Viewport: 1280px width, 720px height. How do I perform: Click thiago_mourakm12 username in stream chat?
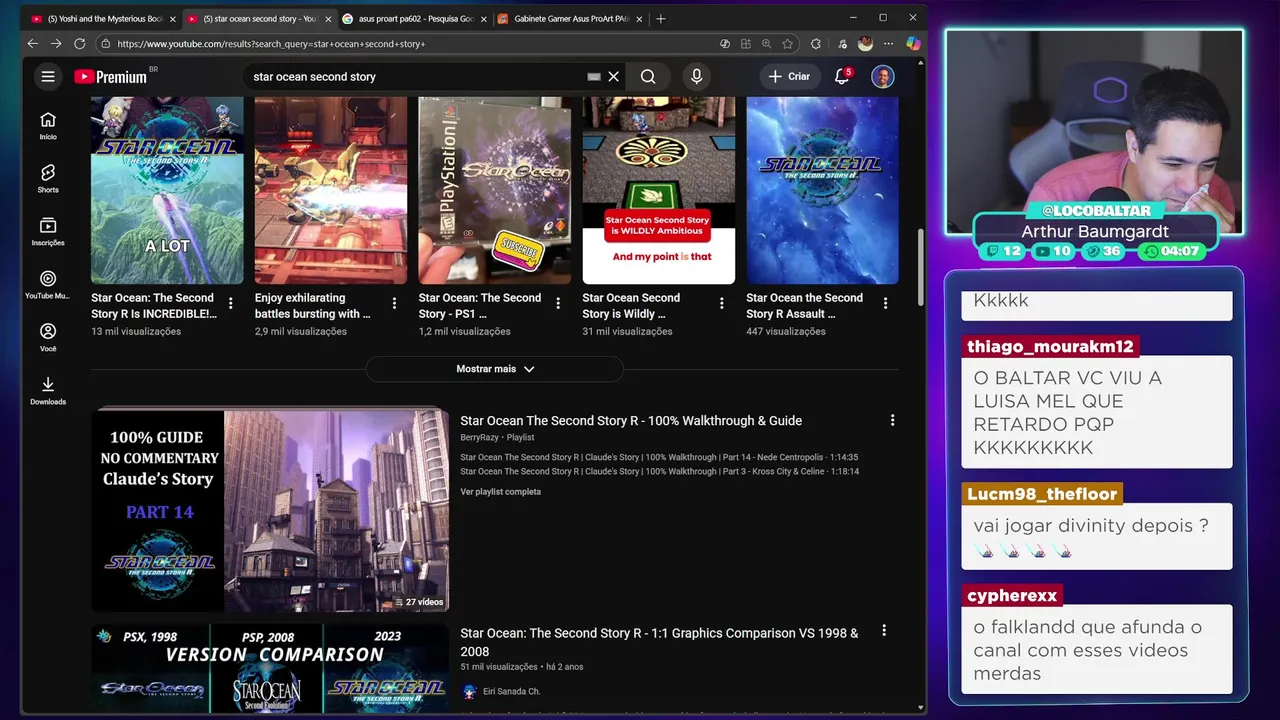point(1050,346)
